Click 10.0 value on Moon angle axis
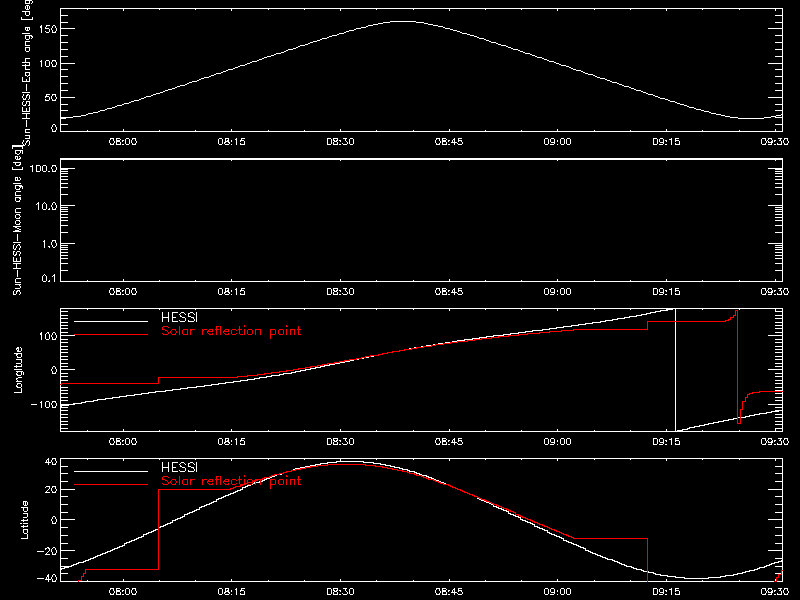 [46, 206]
